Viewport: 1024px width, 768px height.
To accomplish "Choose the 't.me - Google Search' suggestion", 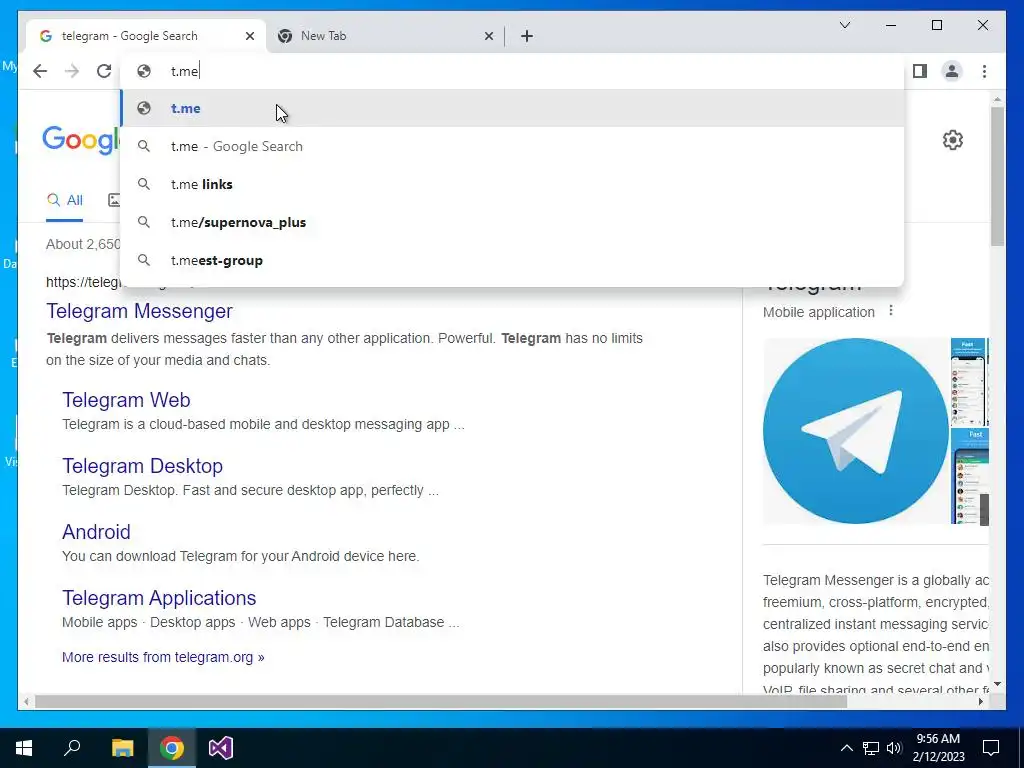I will (x=513, y=146).
